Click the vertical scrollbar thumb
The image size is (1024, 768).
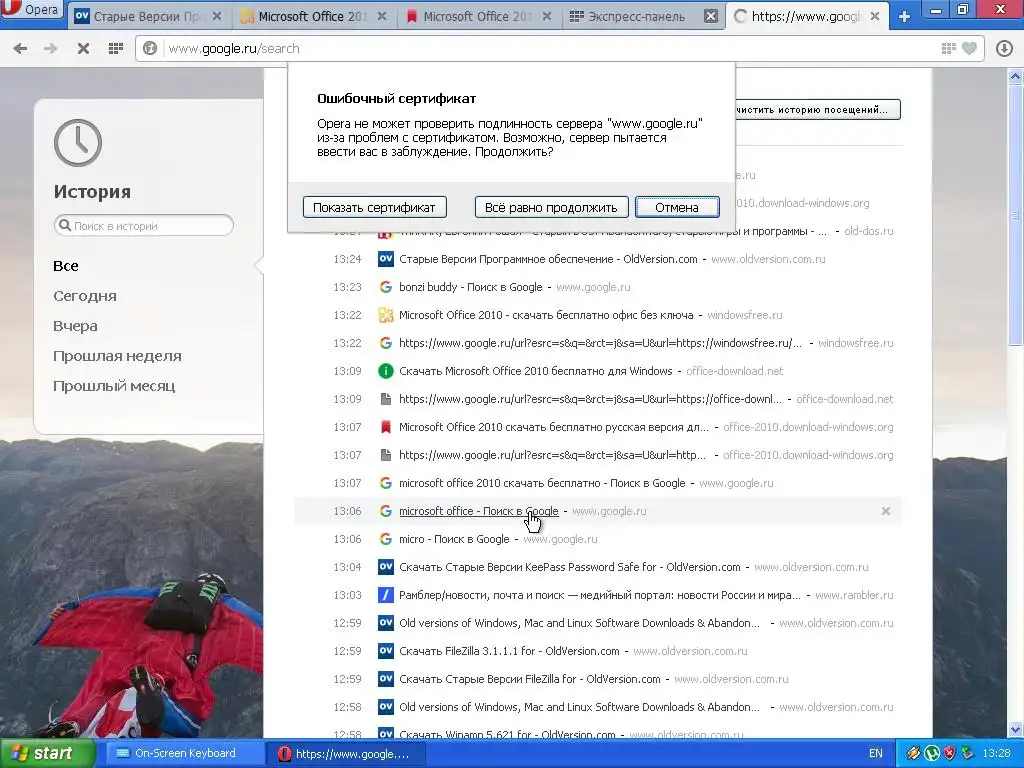[1016, 214]
